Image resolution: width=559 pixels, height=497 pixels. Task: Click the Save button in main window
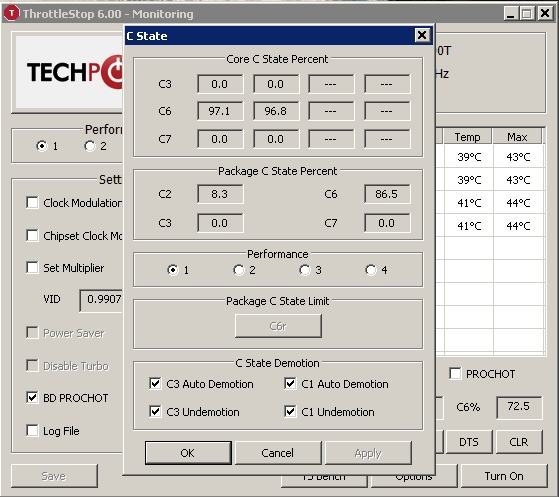point(54,476)
